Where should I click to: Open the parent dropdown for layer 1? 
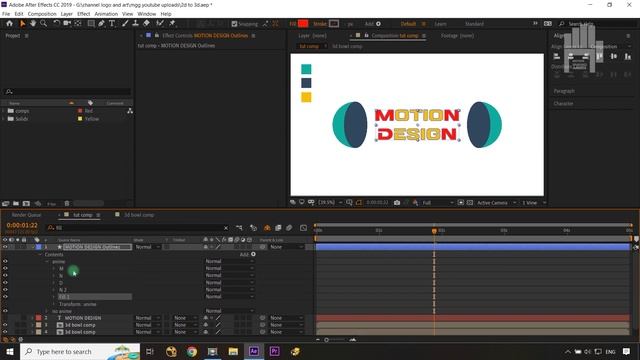287,247
